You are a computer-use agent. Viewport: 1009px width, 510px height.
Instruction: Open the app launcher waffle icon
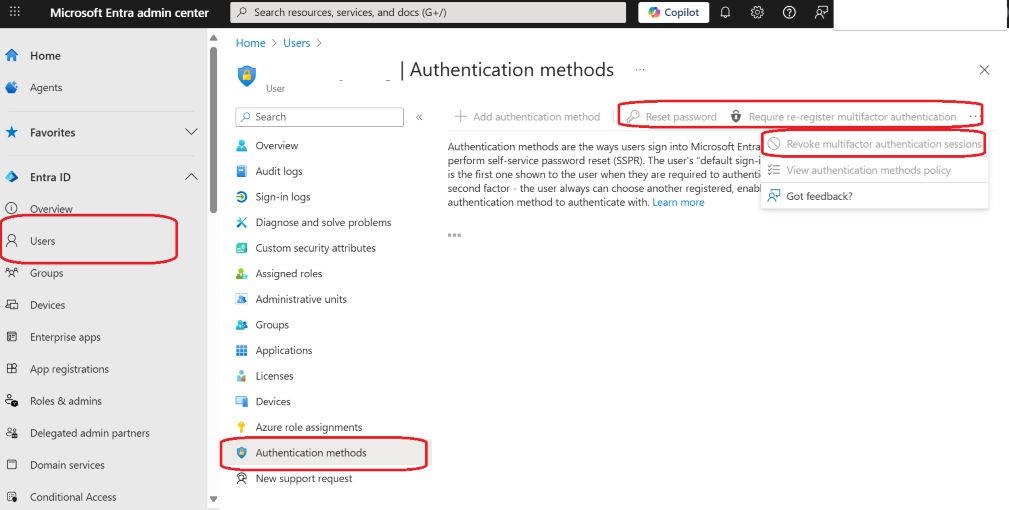pos(15,12)
